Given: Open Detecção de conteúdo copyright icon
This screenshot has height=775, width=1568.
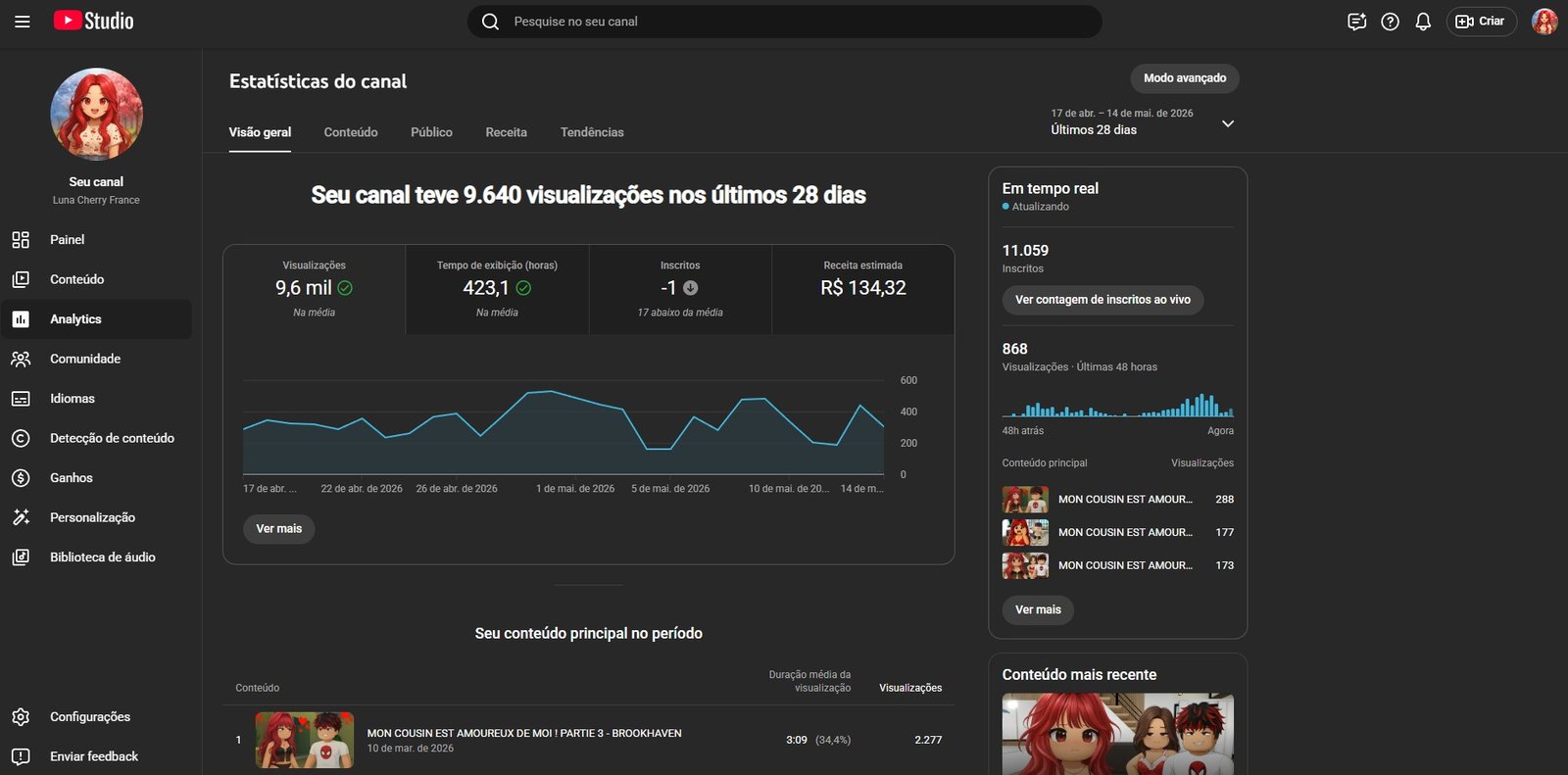Looking at the screenshot, I should click(x=21, y=438).
